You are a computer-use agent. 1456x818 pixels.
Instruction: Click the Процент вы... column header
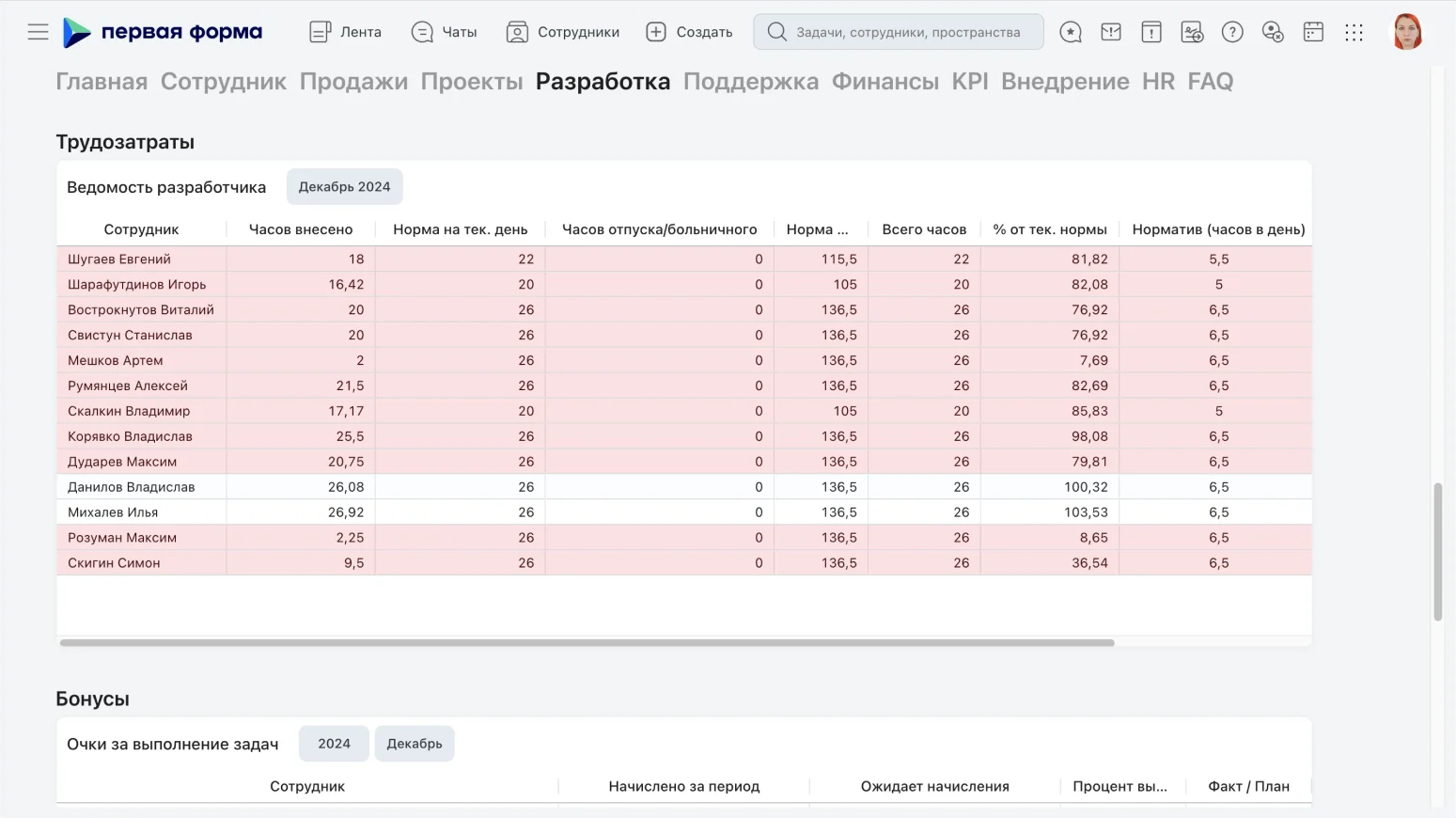click(x=1120, y=786)
